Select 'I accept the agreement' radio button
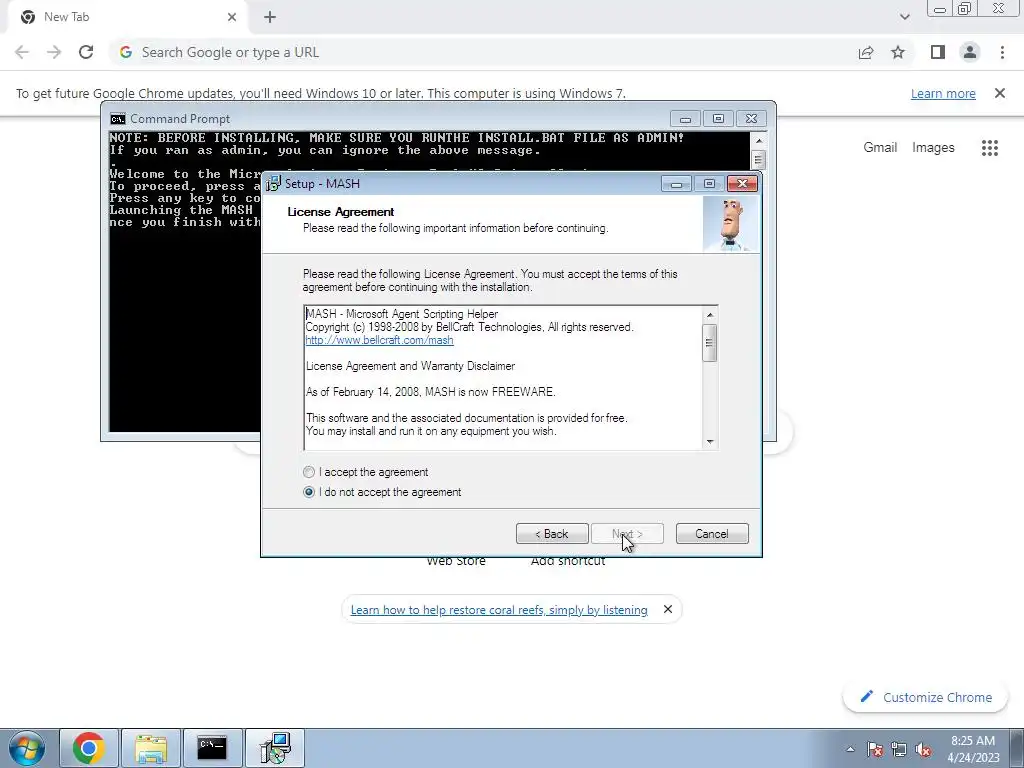The height and width of the screenshot is (768, 1024). [309, 472]
